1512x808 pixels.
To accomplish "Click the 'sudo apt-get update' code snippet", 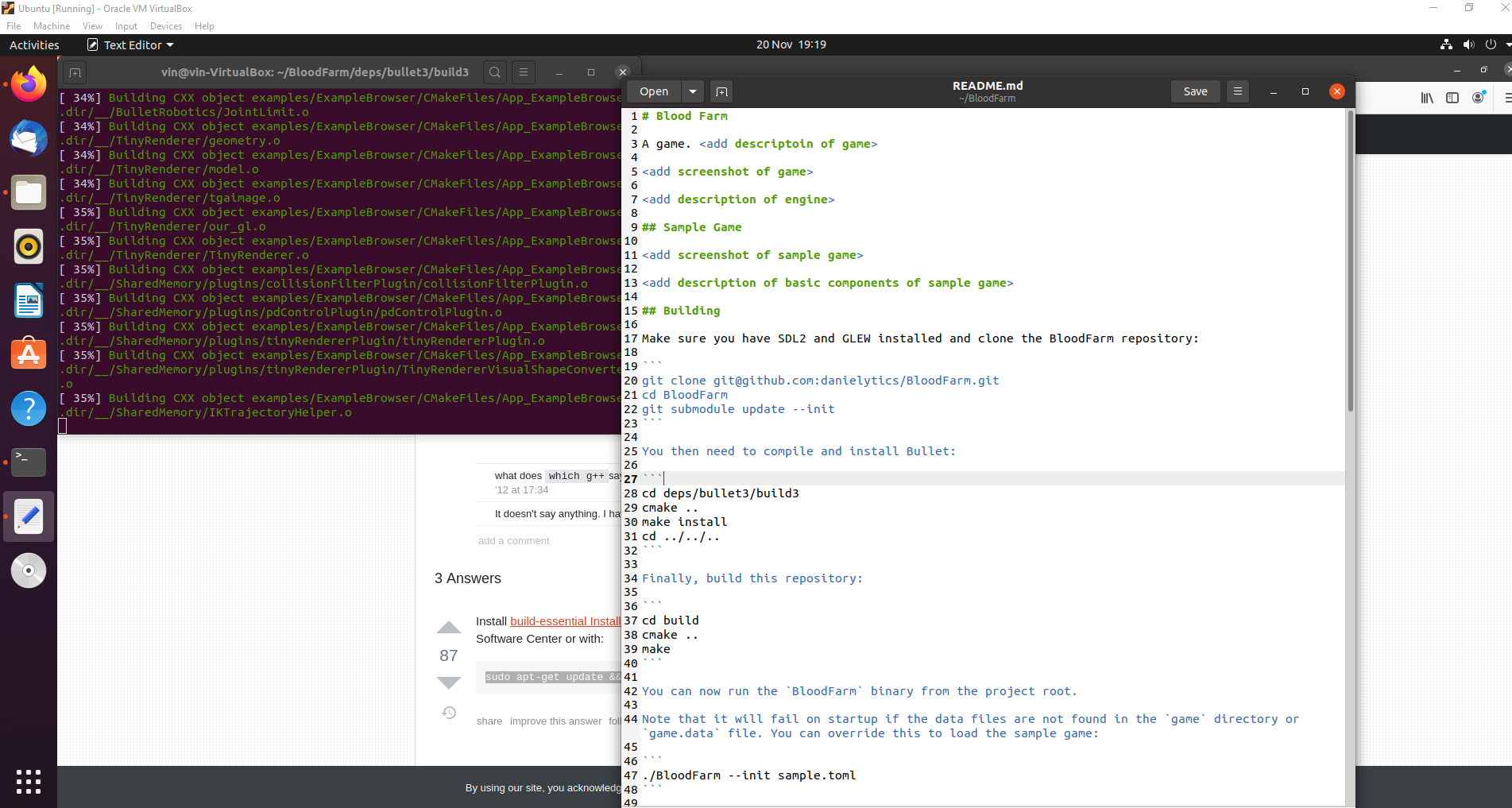I will (553, 677).
